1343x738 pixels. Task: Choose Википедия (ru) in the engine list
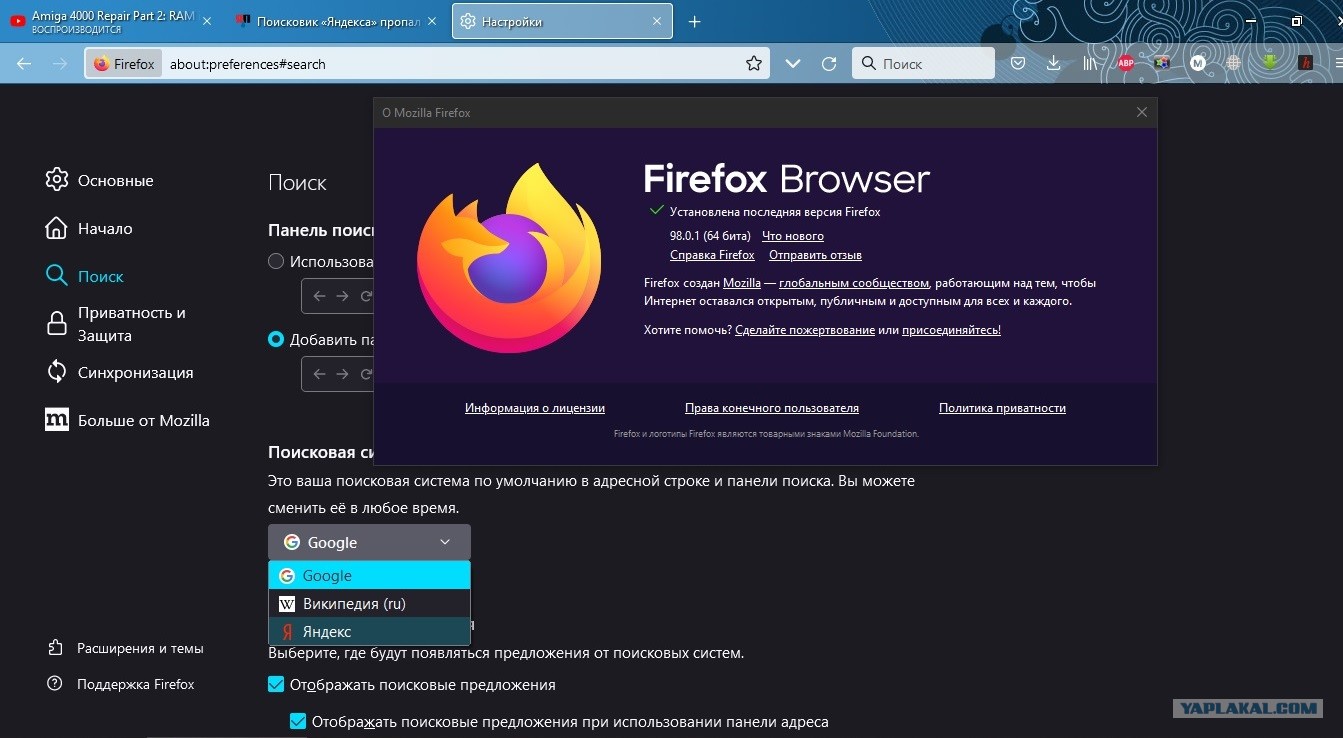click(369, 603)
